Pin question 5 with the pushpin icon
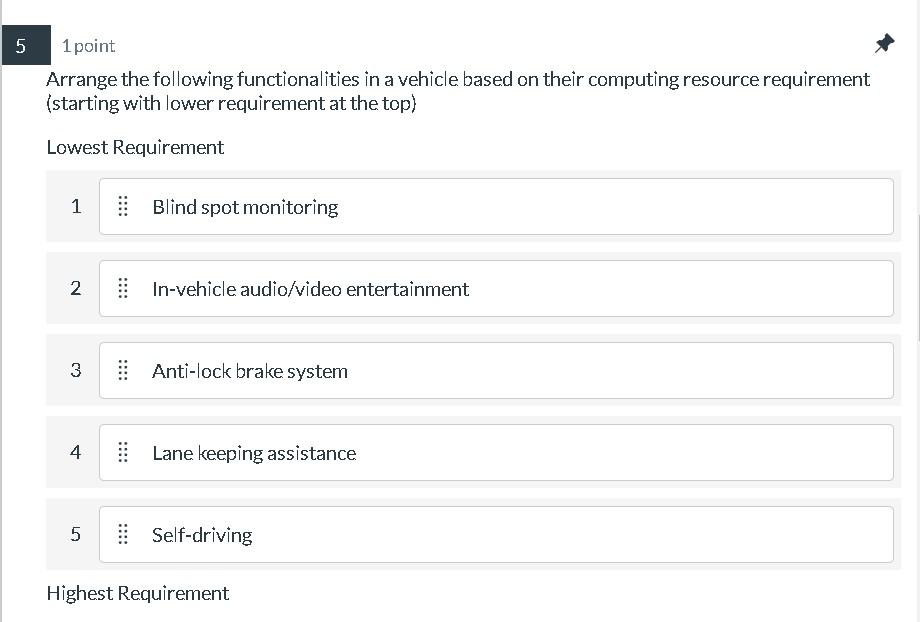Screen dimensions: 920x622 [x=884, y=44]
